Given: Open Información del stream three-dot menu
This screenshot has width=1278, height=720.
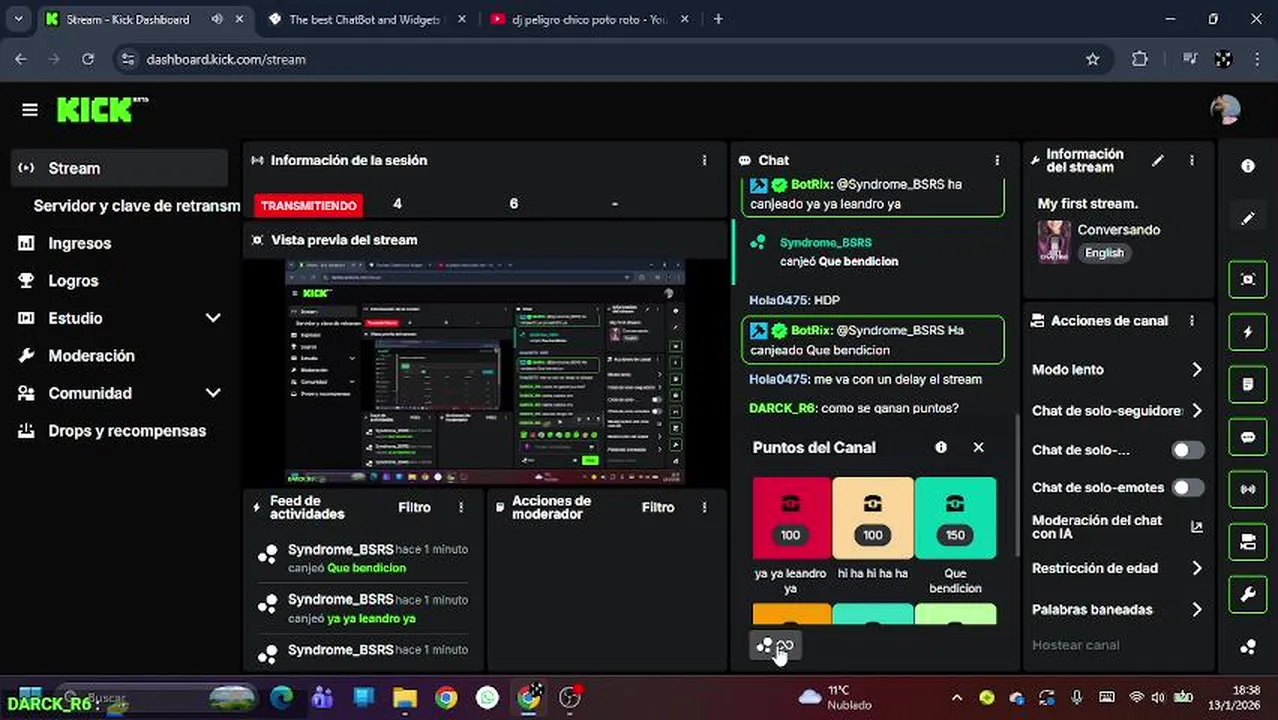Looking at the screenshot, I should coord(1191,160).
